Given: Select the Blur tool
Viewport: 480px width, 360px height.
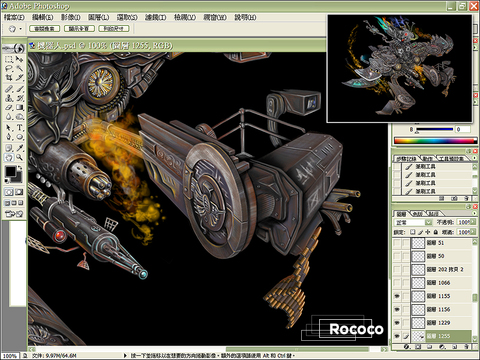Looking at the screenshot, I should click(9, 117).
